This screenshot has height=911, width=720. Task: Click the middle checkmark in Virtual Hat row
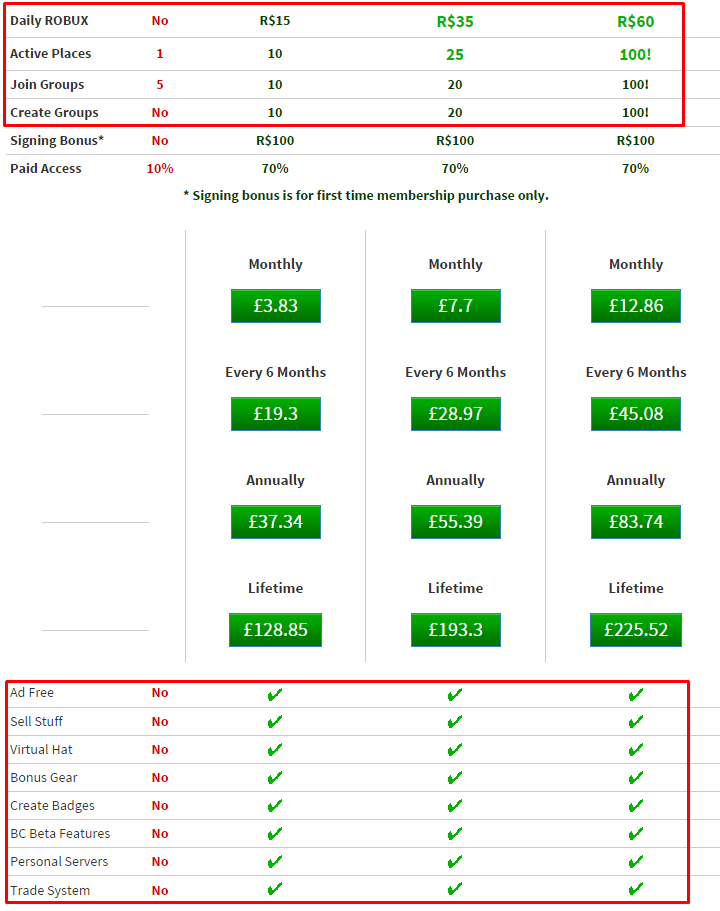(x=455, y=749)
